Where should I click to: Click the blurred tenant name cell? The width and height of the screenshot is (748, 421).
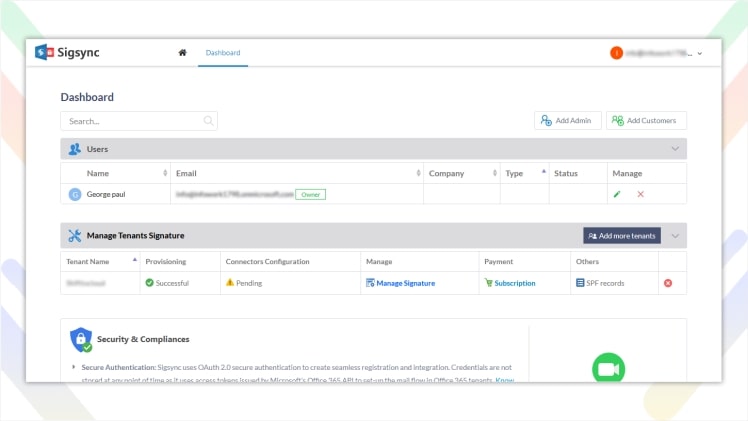pyautogui.click(x=86, y=283)
